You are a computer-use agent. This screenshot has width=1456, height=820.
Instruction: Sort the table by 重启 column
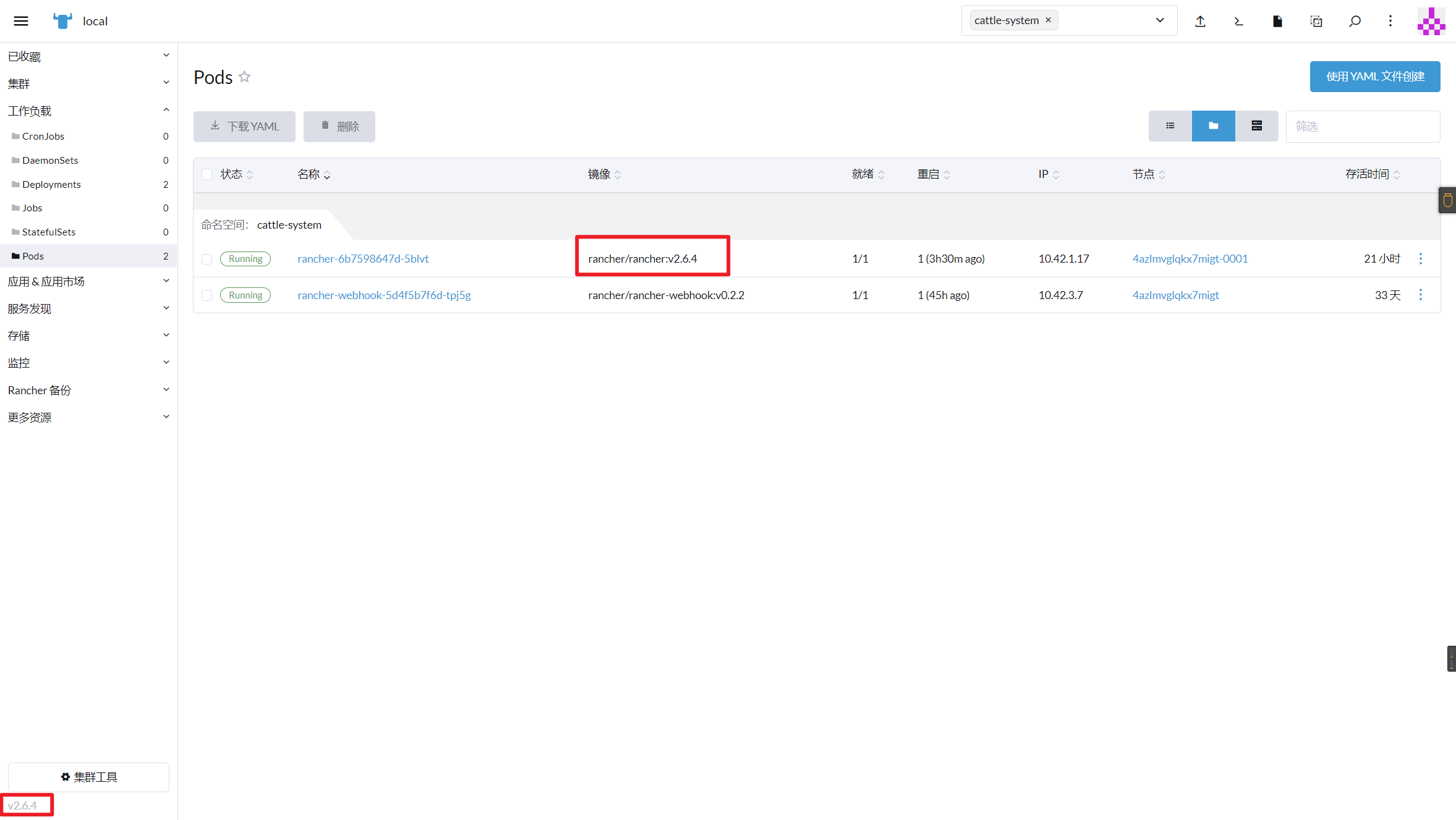(x=934, y=175)
